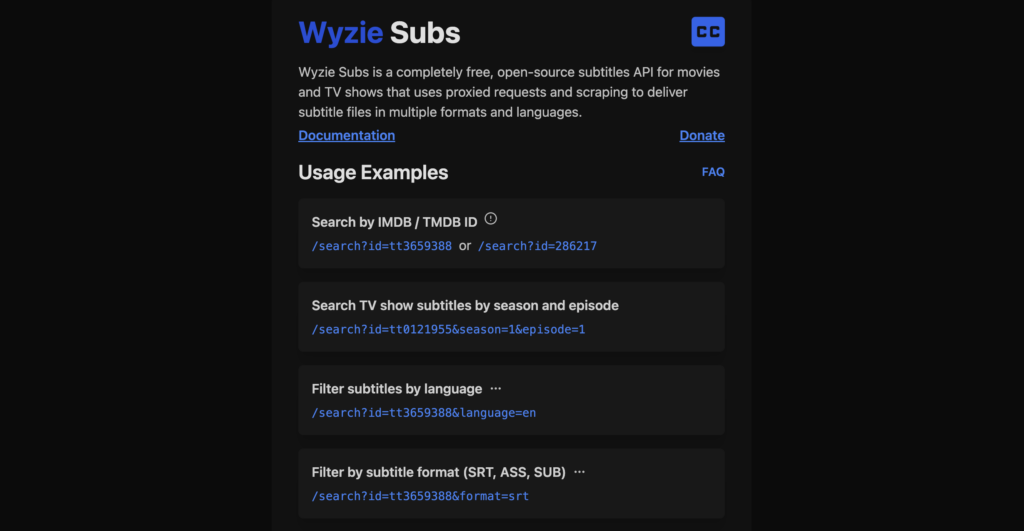Image resolution: width=1024 pixels, height=531 pixels.
Task: Open the language=en filter example link
Action: (424, 412)
